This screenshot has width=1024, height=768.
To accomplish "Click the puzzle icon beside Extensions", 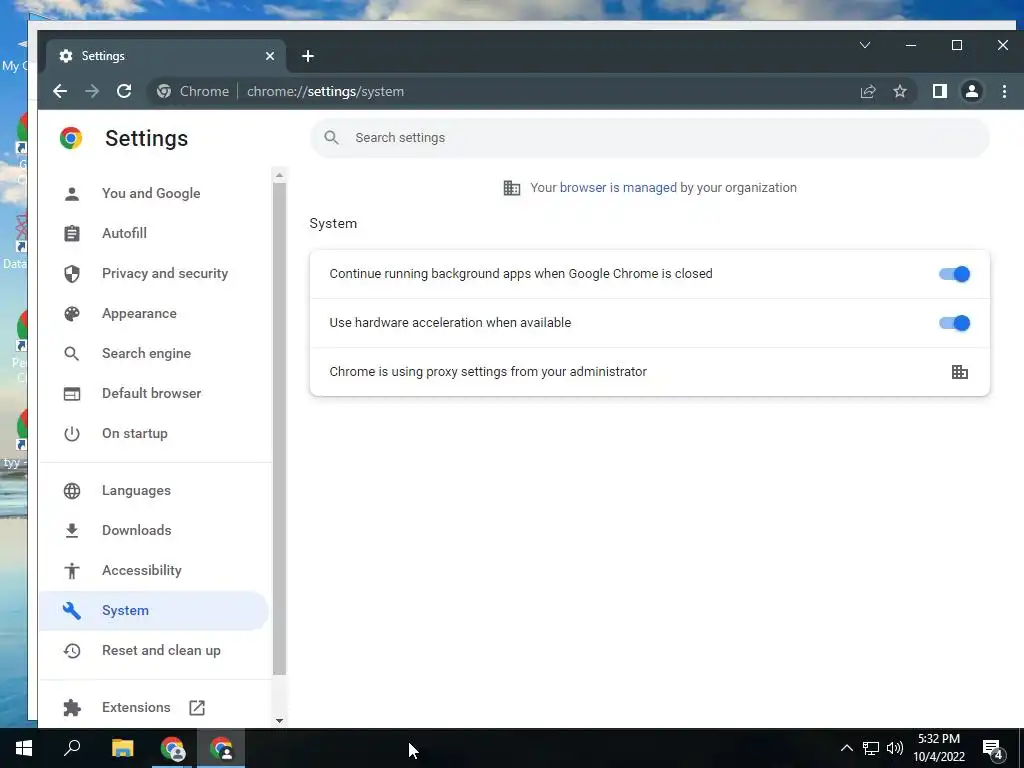I will (x=72, y=707).
